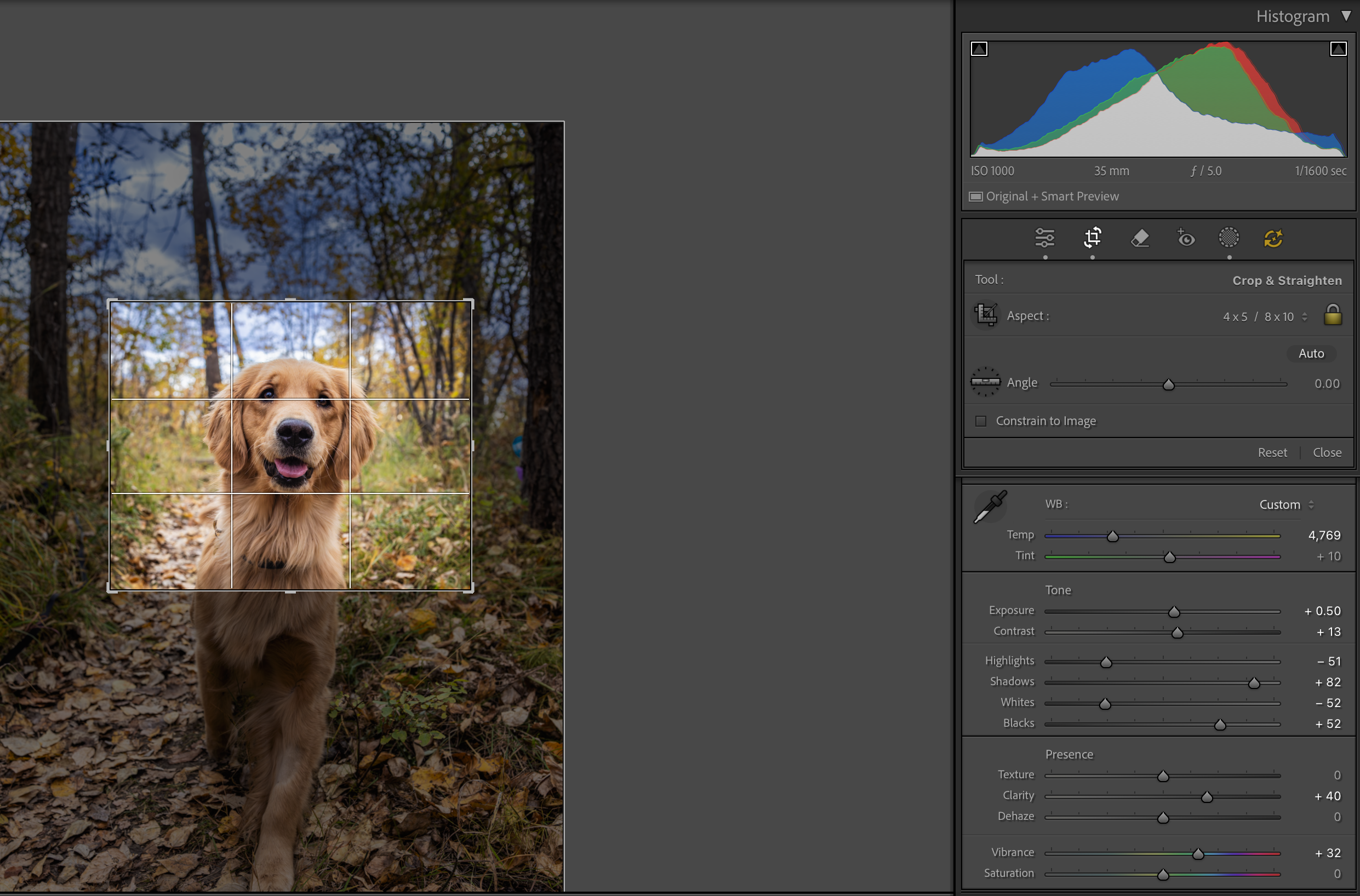
Task: Select the Healing eraser tool icon
Action: click(x=1139, y=238)
